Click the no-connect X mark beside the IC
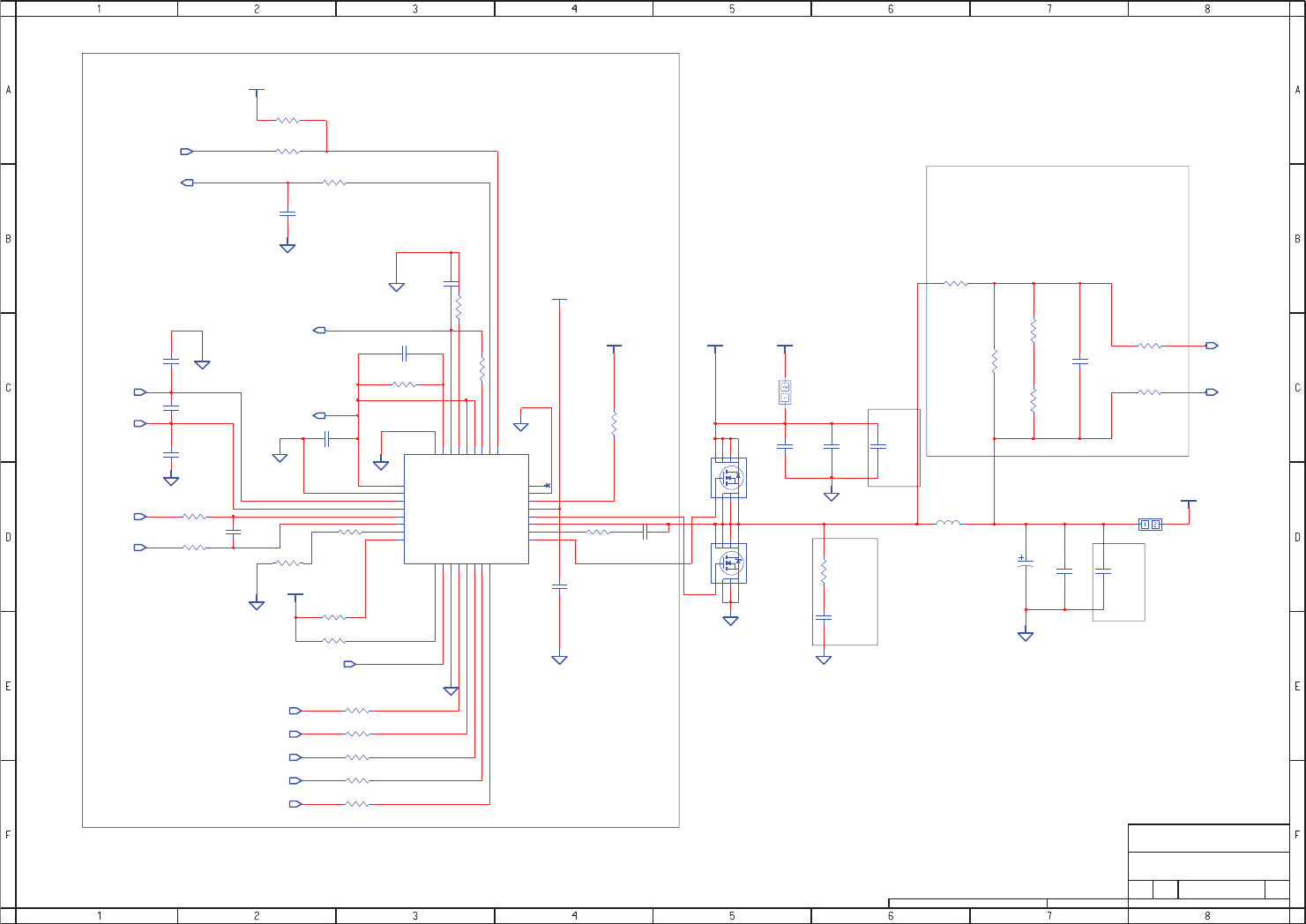This screenshot has height=924, width=1306. 548,486
